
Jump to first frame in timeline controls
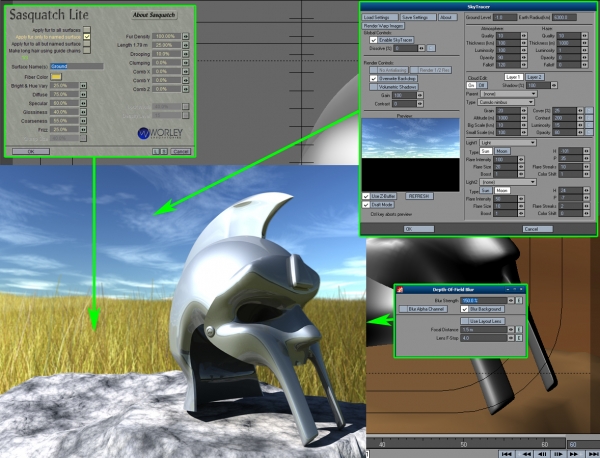506,454
